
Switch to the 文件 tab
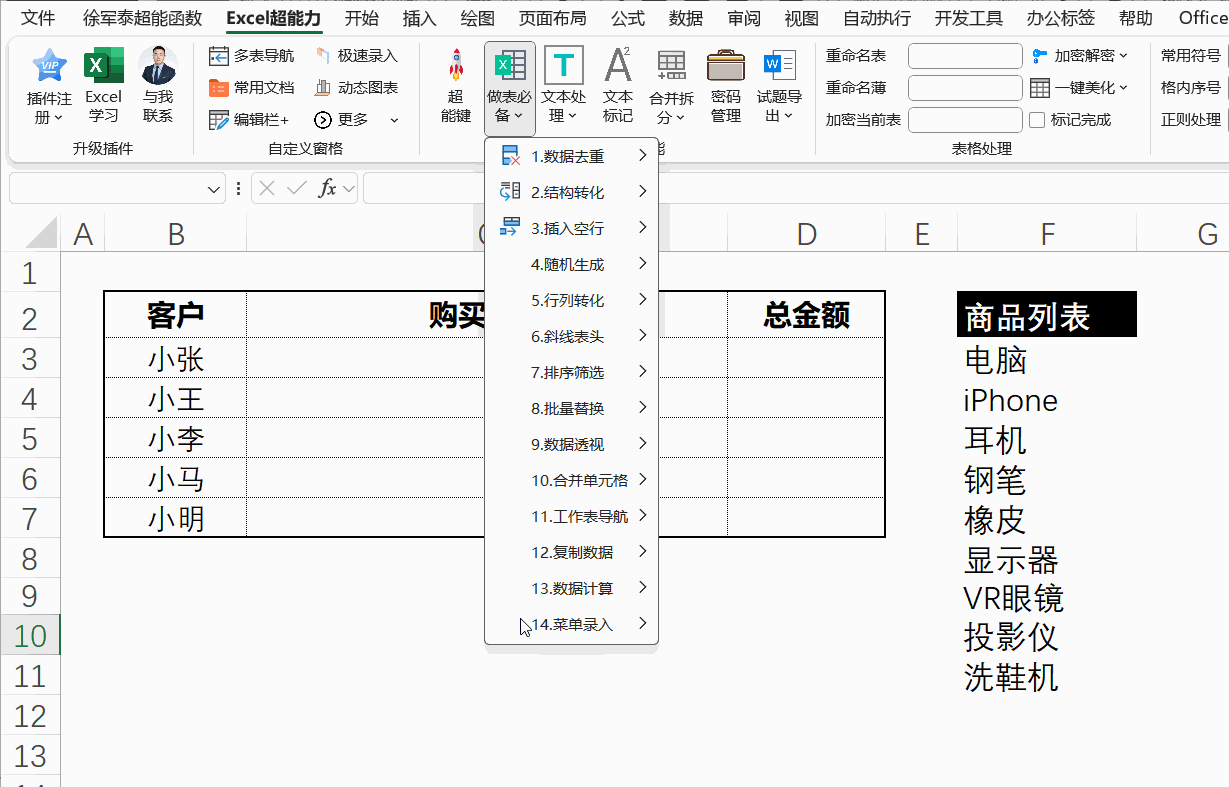[38, 18]
